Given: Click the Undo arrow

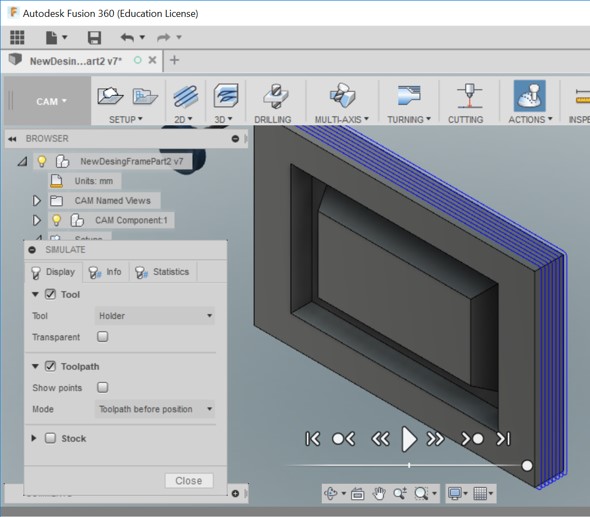Looking at the screenshot, I should (x=128, y=37).
